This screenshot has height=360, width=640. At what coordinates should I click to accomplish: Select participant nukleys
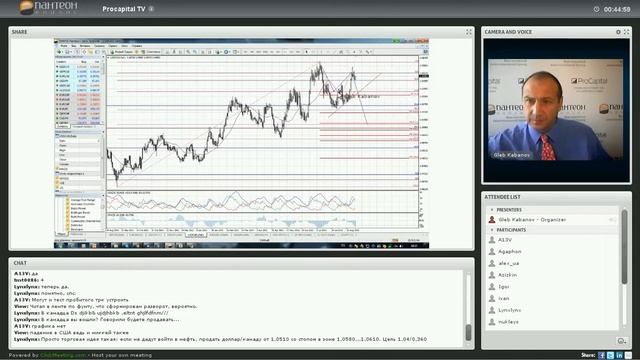pos(553,322)
